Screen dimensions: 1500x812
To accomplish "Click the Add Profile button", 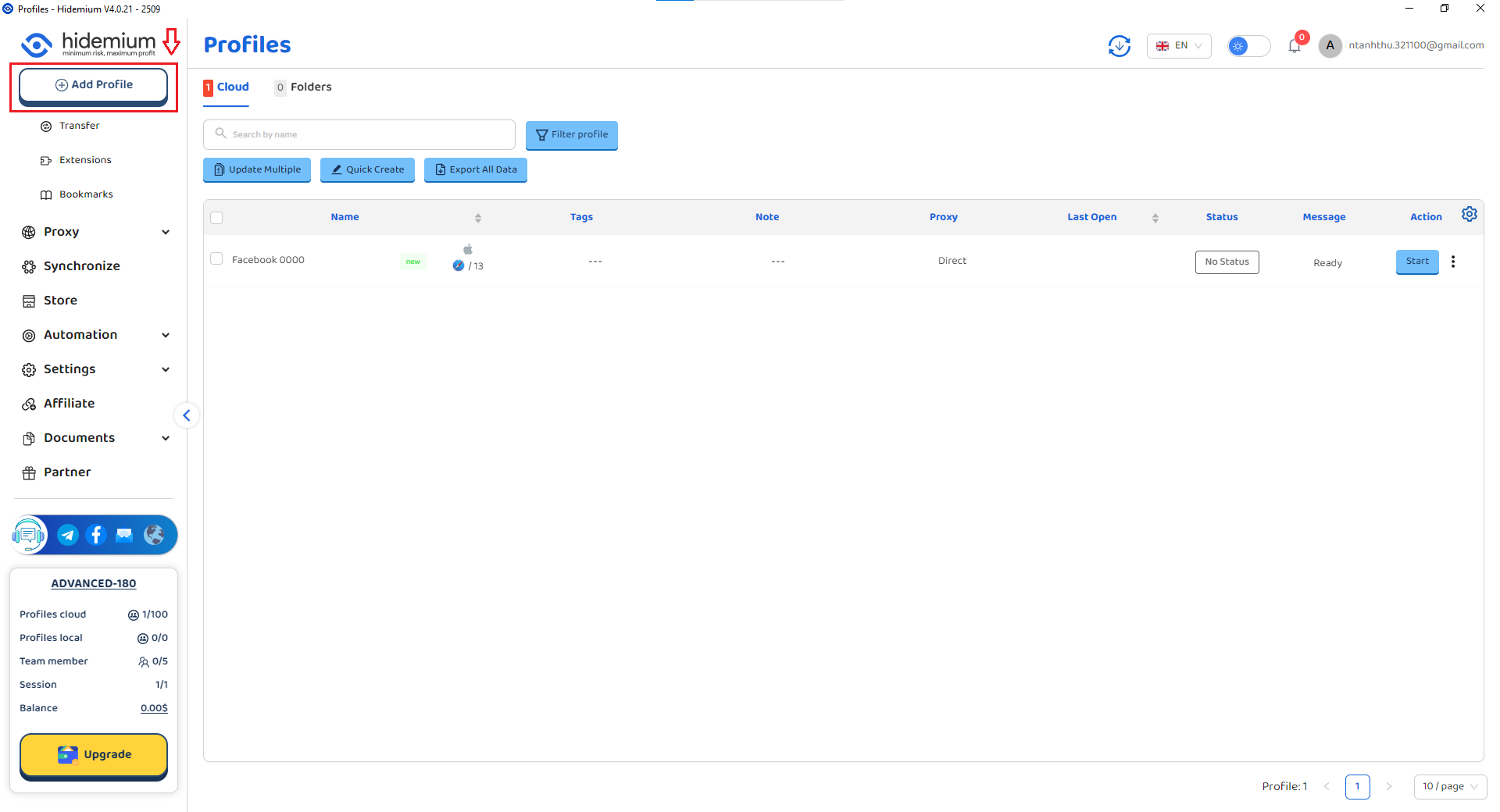I will (x=94, y=85).
